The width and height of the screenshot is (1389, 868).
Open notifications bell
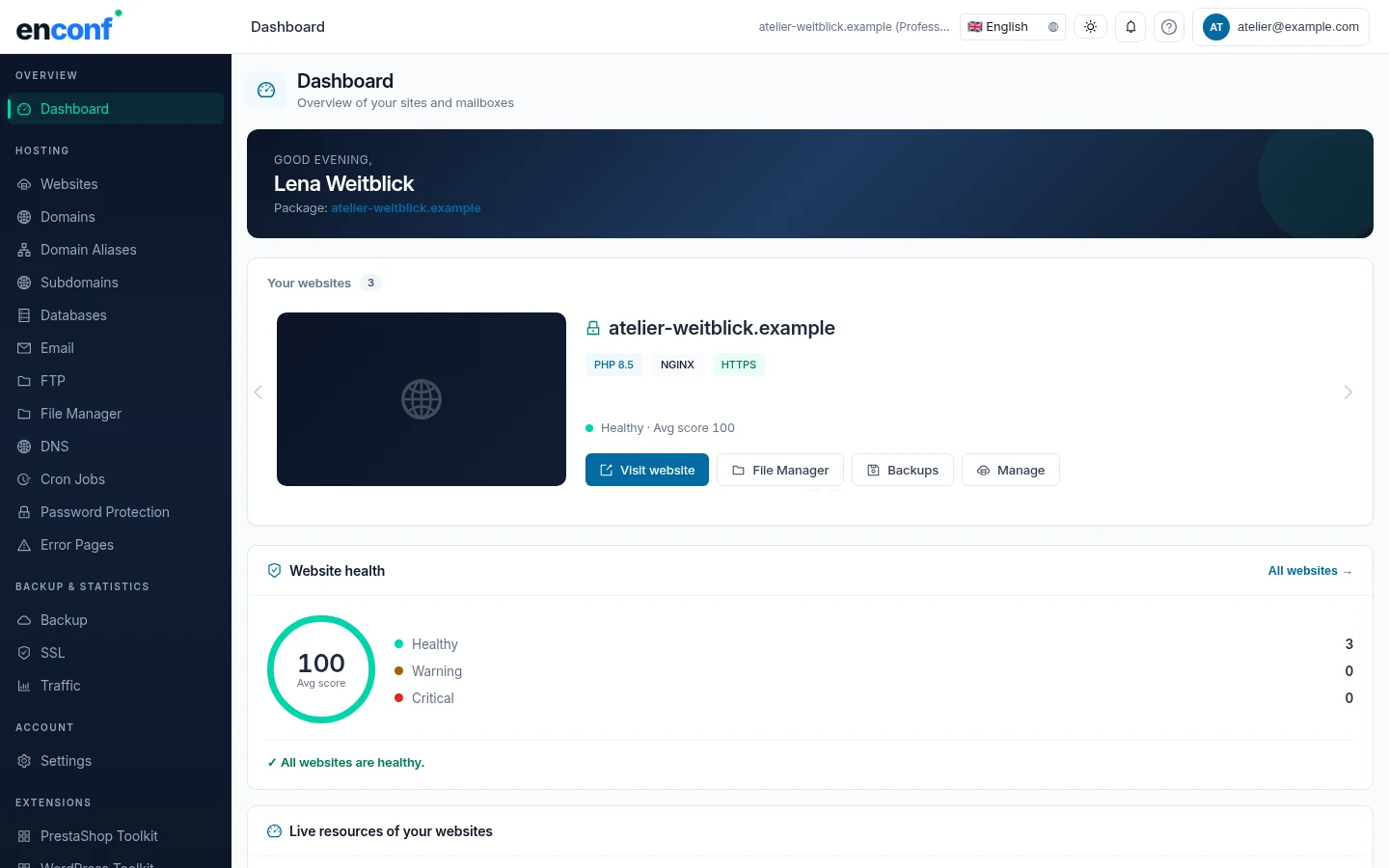tap(1130, 27)
